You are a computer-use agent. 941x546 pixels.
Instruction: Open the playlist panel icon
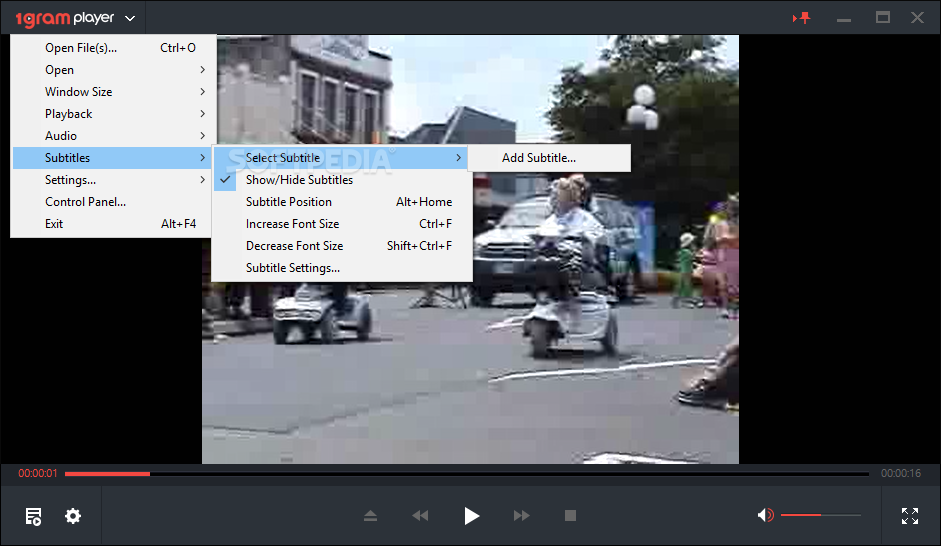(x=33, y=516)
